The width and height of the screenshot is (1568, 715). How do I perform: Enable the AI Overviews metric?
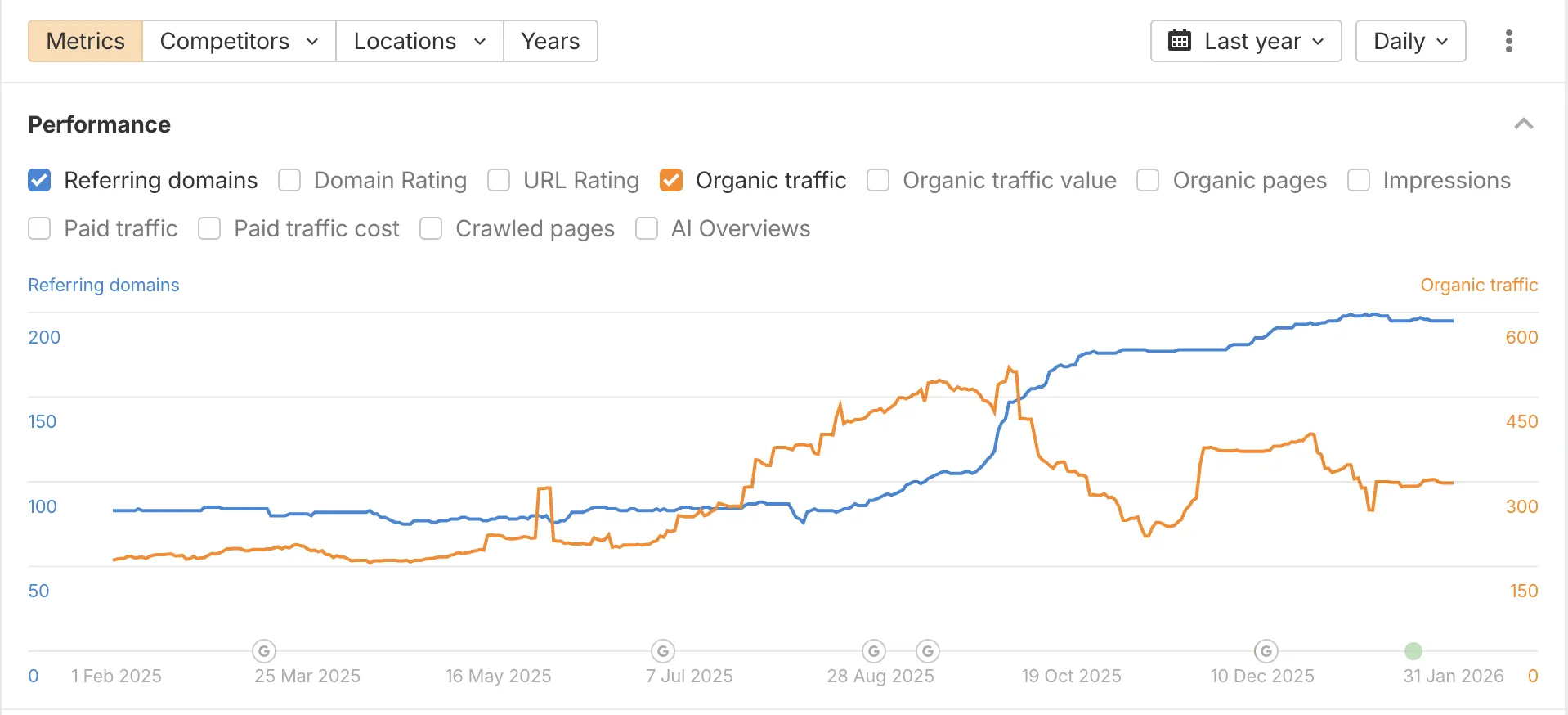pos(647,229)
